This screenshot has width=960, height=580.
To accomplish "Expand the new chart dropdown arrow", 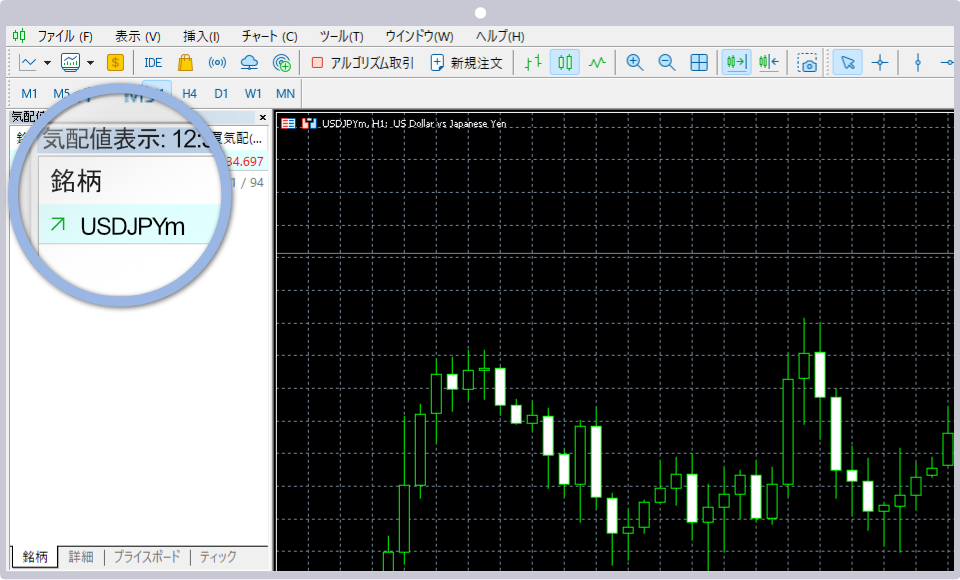I will click(47, 62).
